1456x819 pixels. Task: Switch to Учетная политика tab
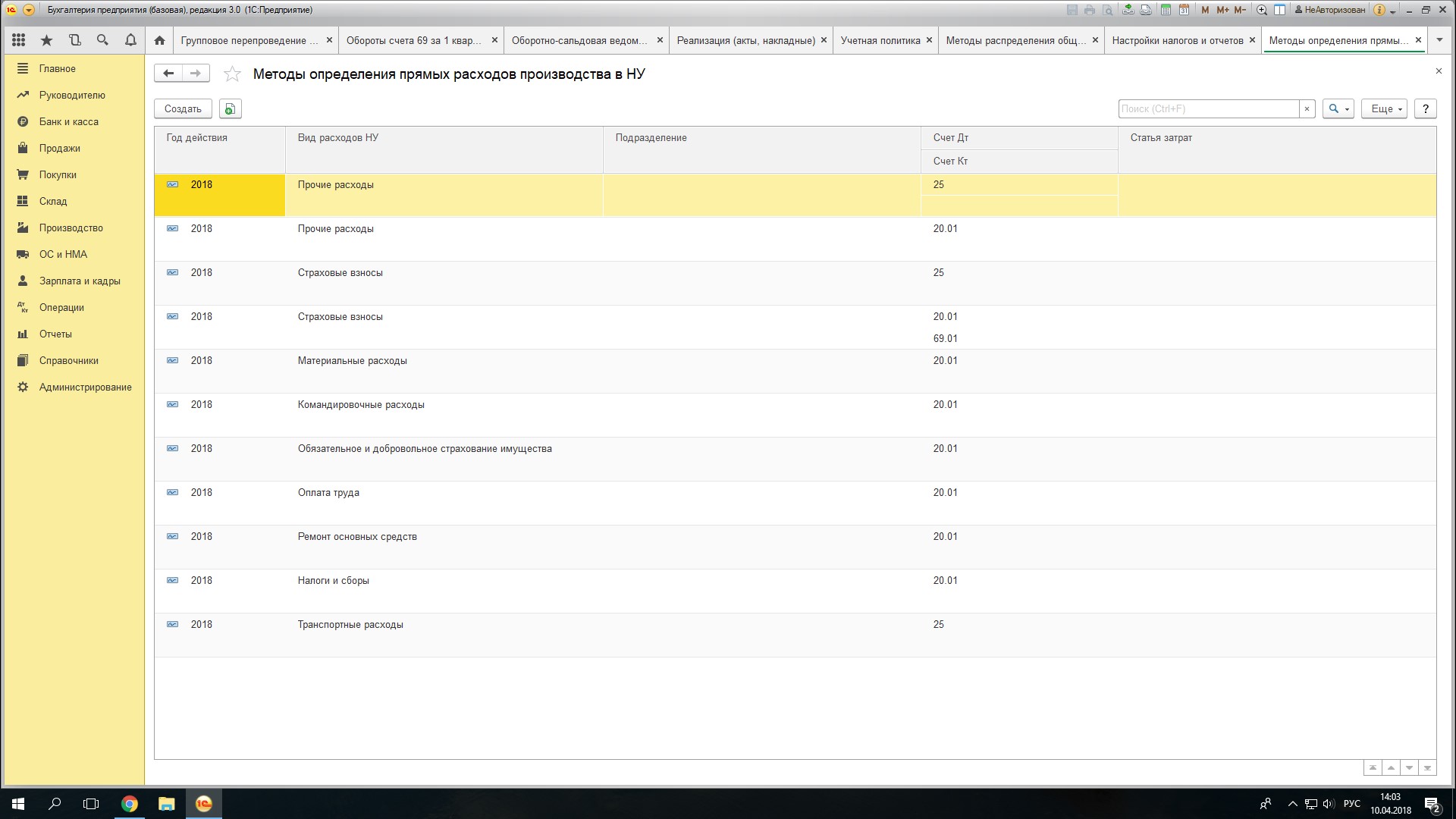[880, 40]
